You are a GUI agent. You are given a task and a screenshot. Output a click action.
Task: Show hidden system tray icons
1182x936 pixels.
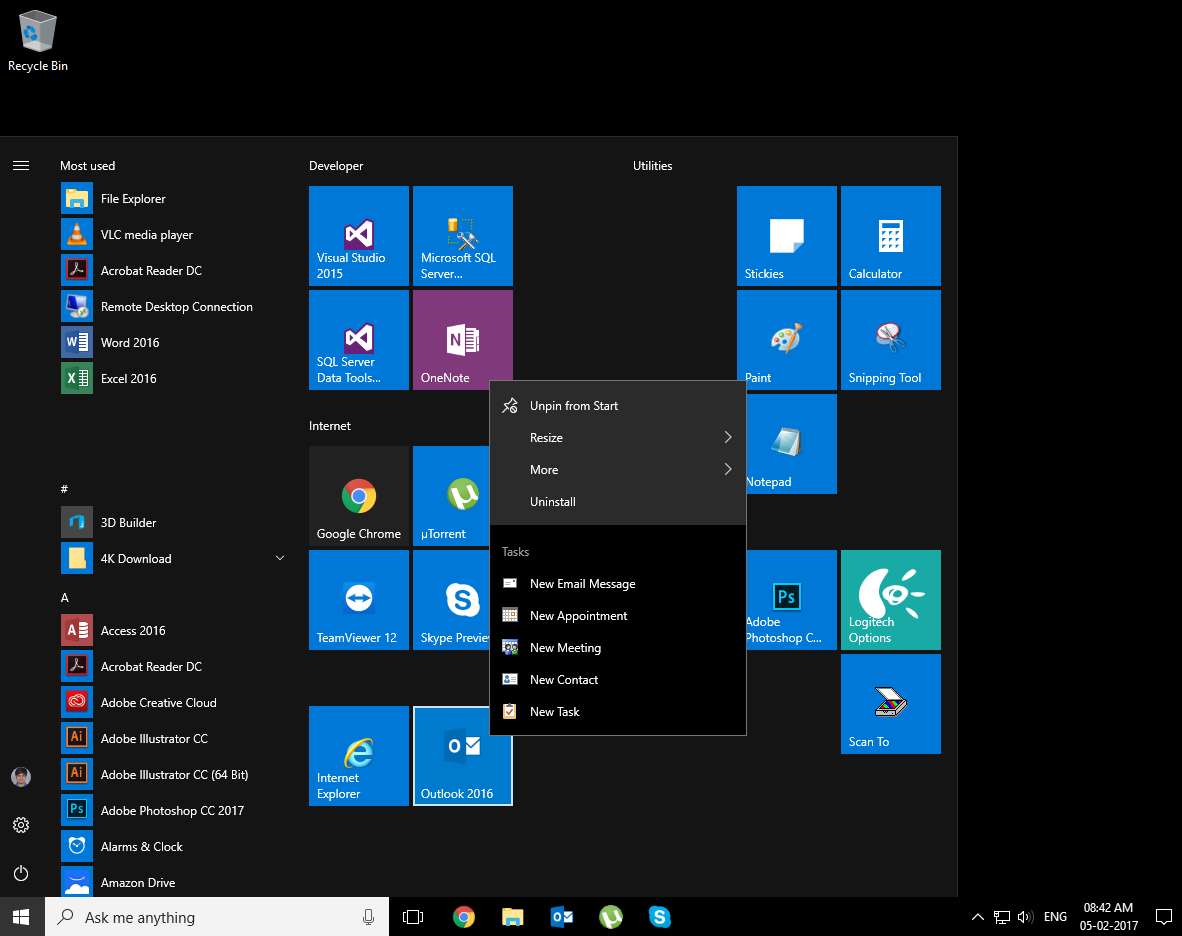click(978, 917)
